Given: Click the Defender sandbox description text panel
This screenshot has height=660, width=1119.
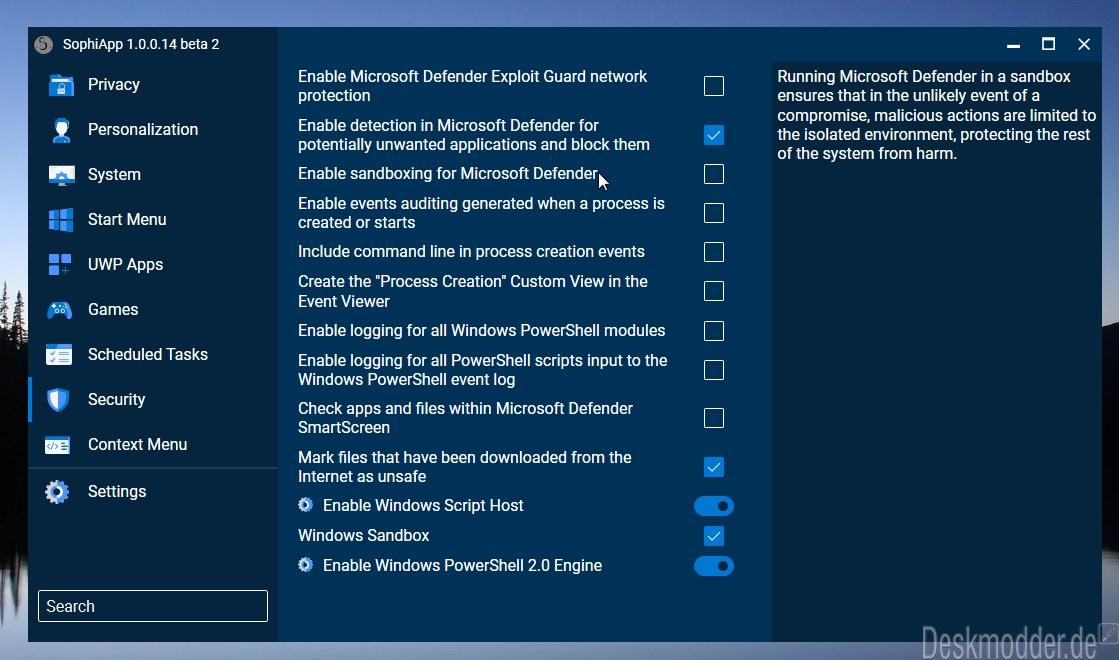Looking at the screenshot, I should (x=936, y=115).
